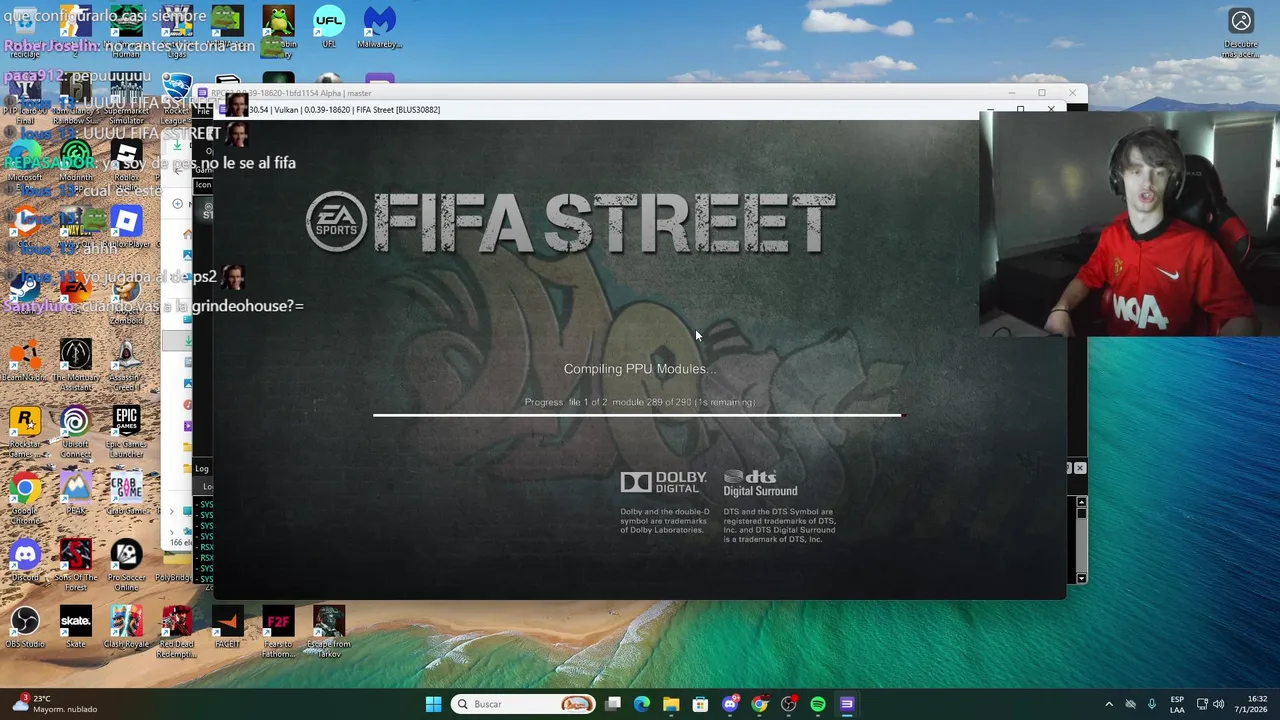Click the Log panel title in RPCS3

[202, 468]
